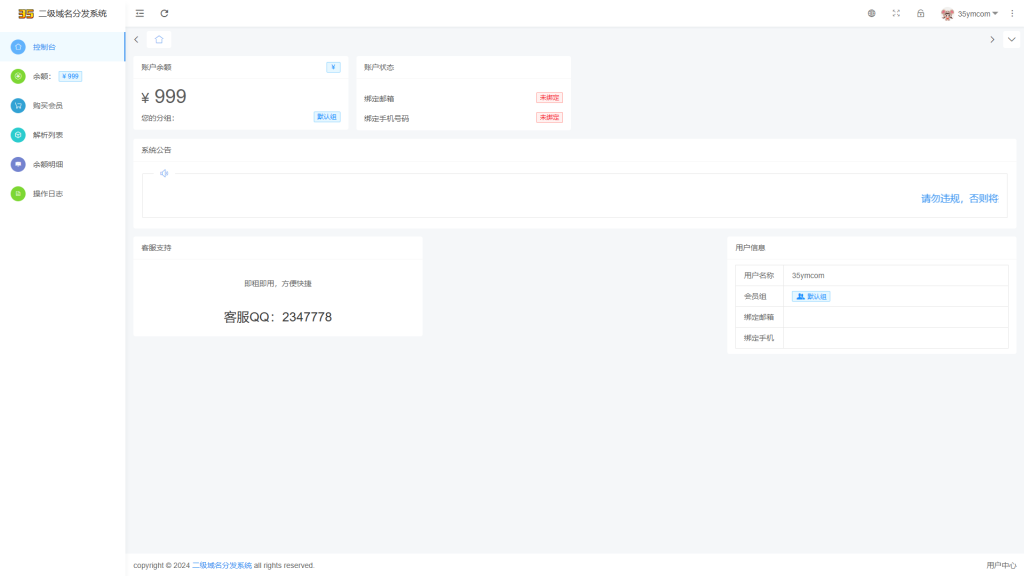Click the globe icon in the header
The width and height of the screenshot is (1024, 576).
coord(871,13)
